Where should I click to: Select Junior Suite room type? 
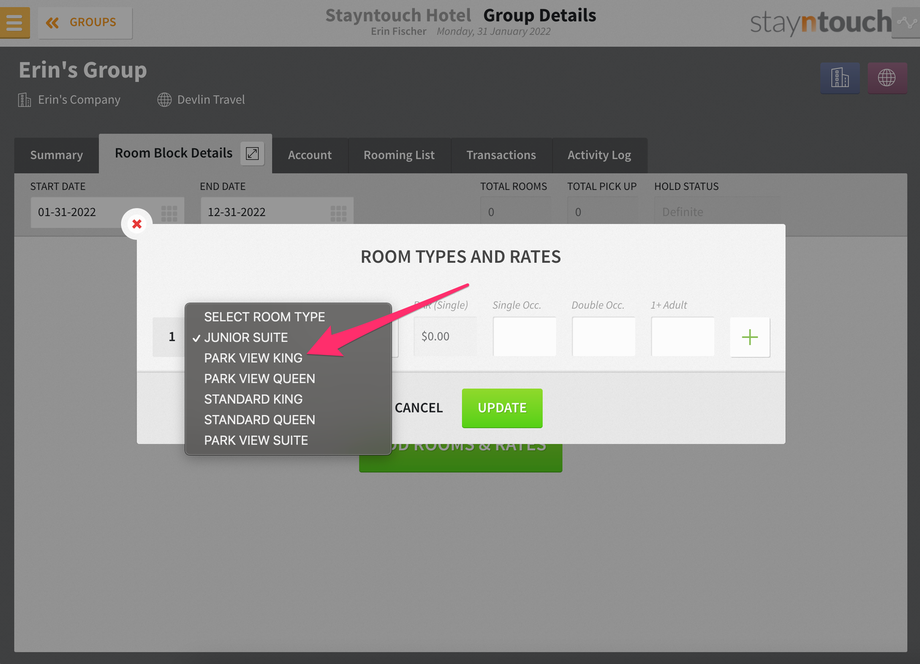pos(288,337)
